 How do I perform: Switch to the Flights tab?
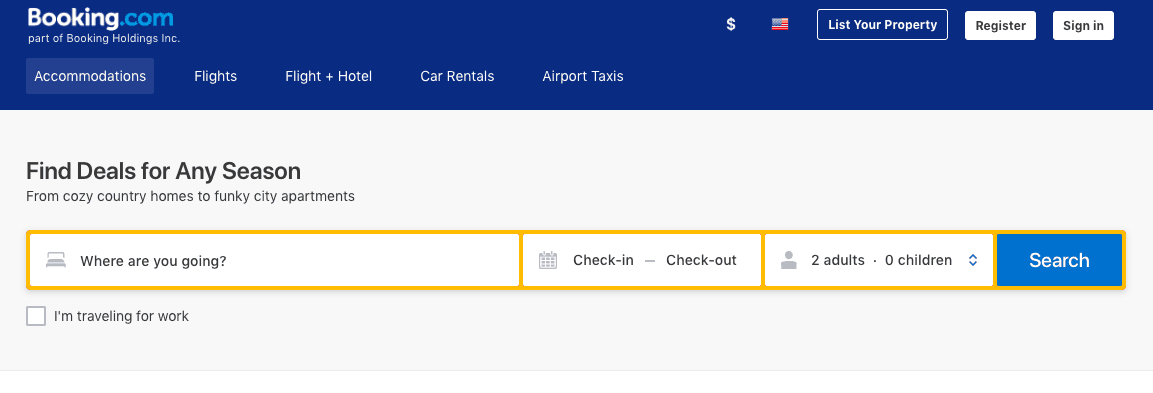tap(215, 76)
